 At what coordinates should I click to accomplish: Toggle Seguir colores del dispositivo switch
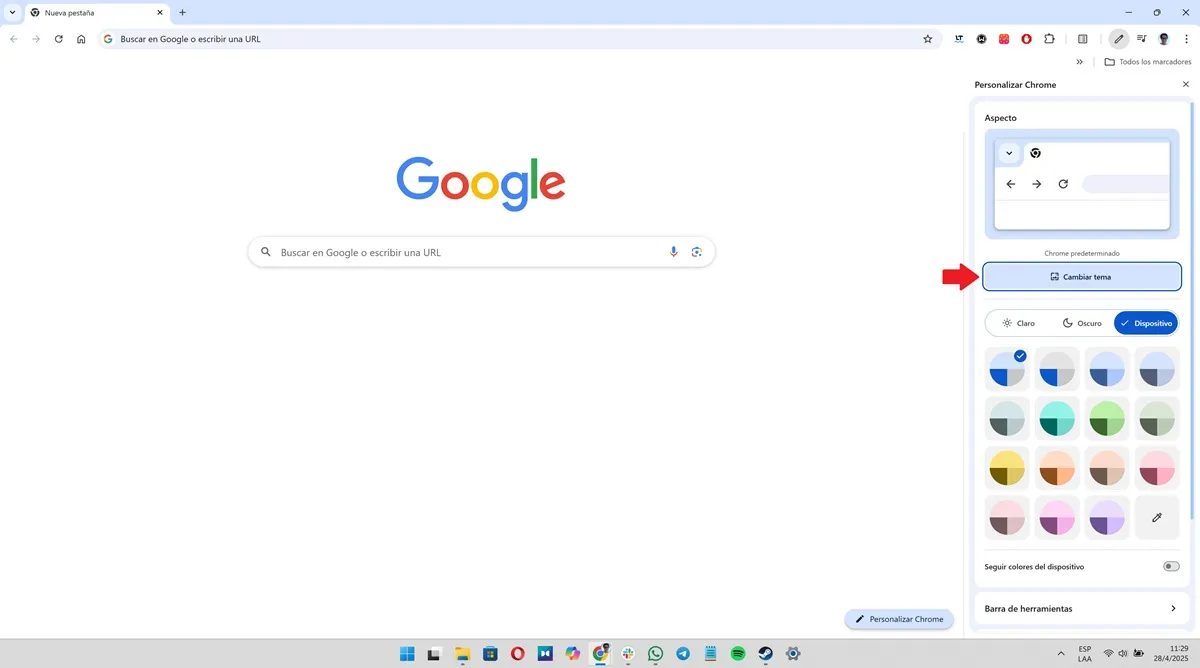coord(1171,566)
